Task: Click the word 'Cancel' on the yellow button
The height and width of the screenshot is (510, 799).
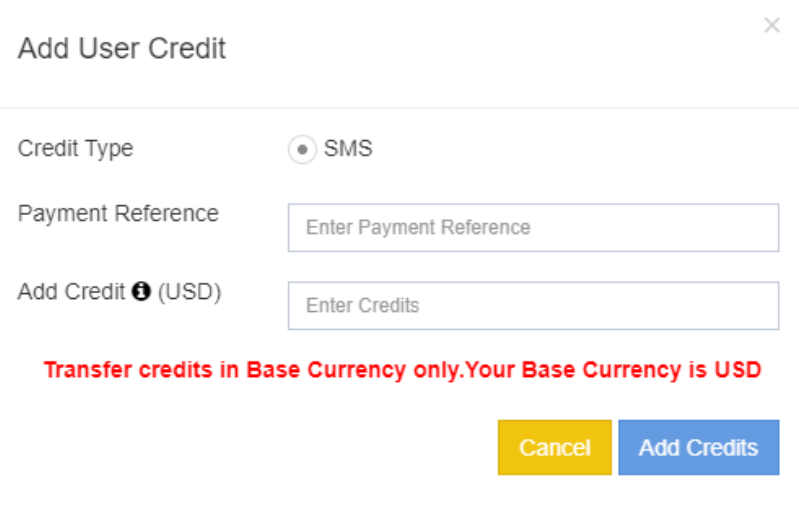Action: point(554,447)
